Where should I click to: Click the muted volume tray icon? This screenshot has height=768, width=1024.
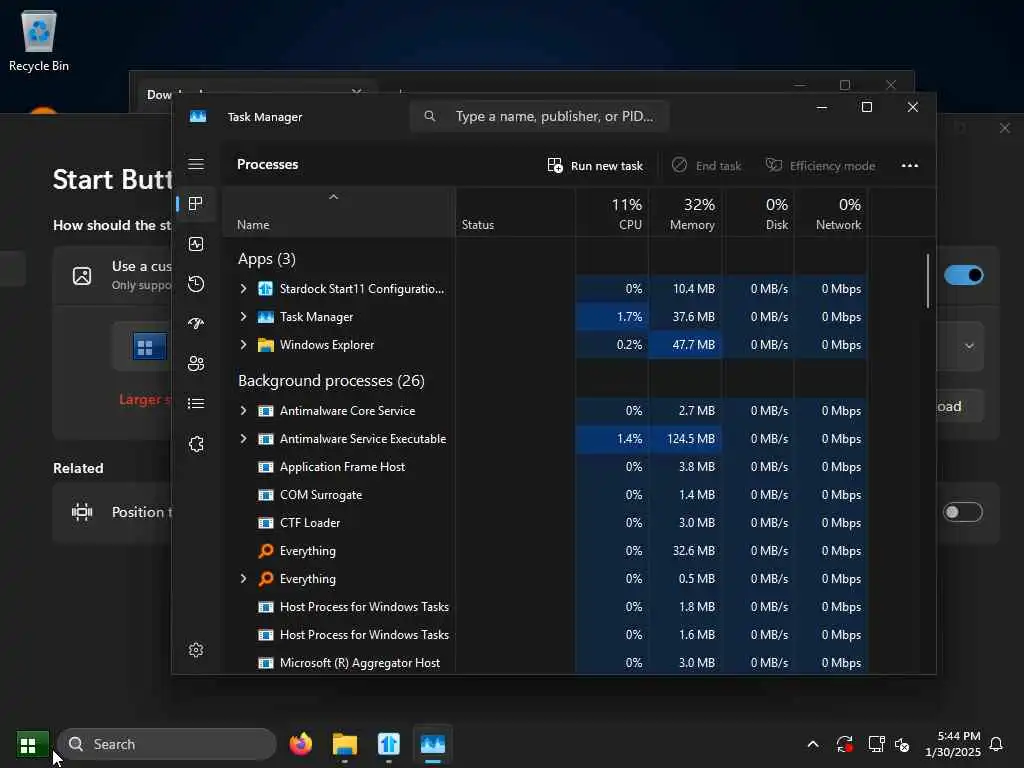click(x=902, y=744)
